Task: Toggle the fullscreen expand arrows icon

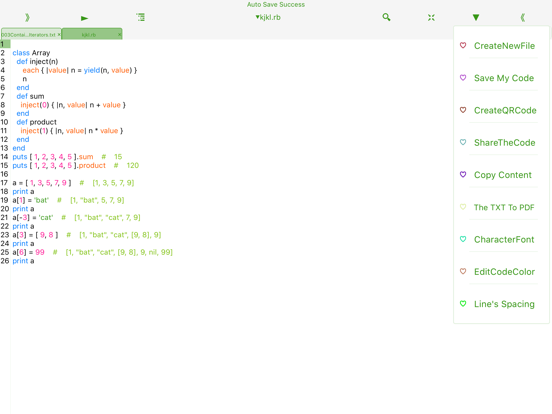Action: tap(431, 18)
